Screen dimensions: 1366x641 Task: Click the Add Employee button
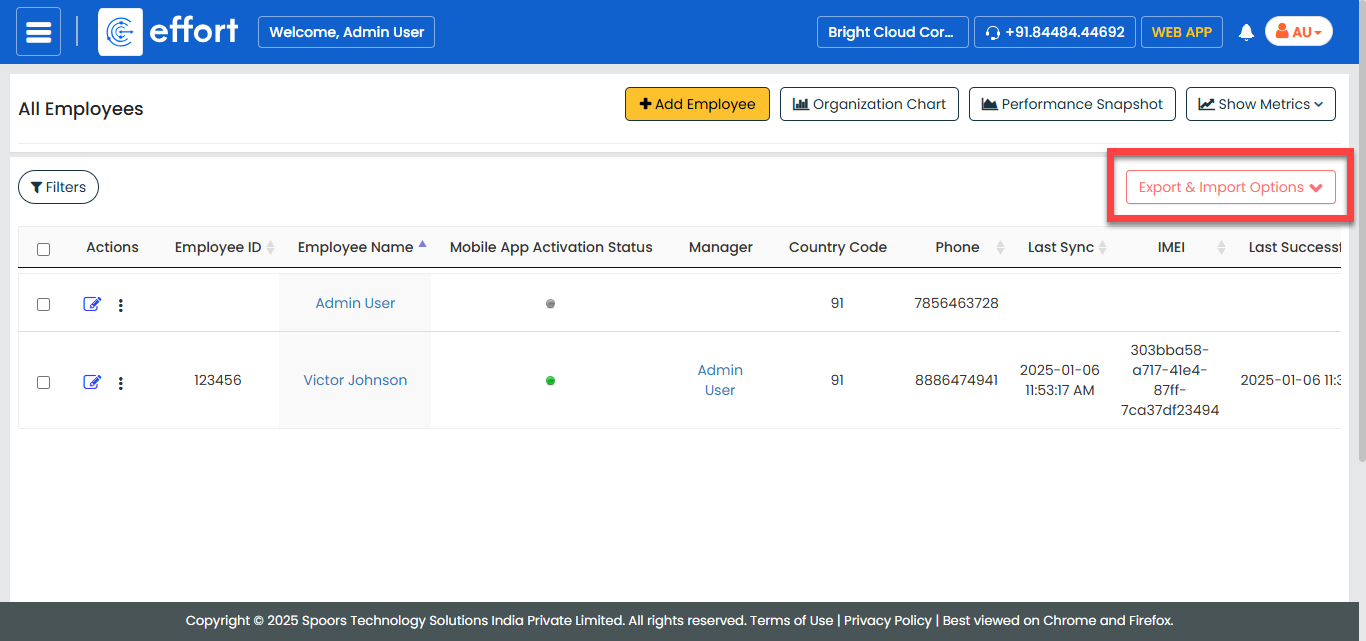point(697,104)
